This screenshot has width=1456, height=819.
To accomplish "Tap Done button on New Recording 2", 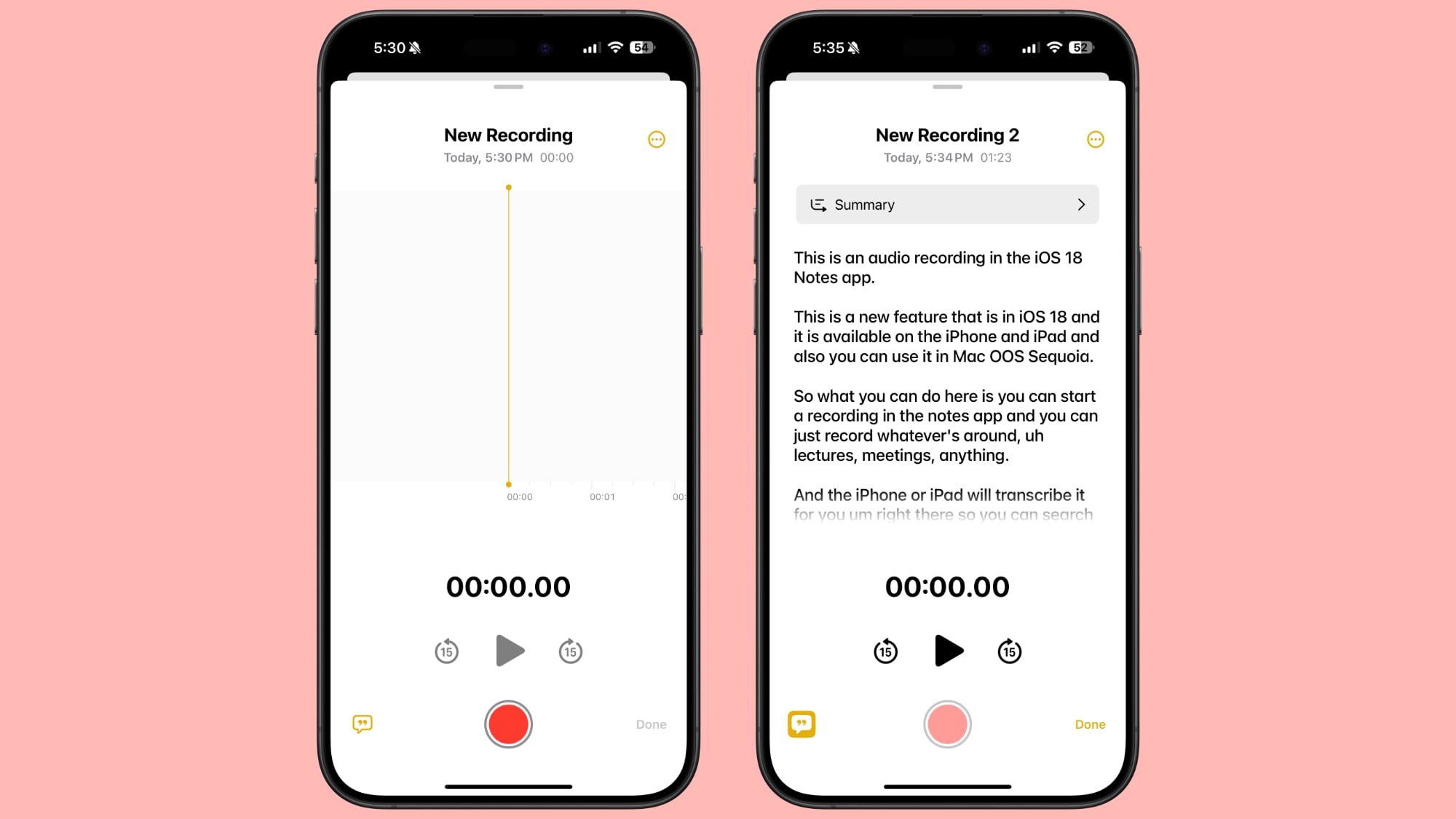I will pos(1090,724).
